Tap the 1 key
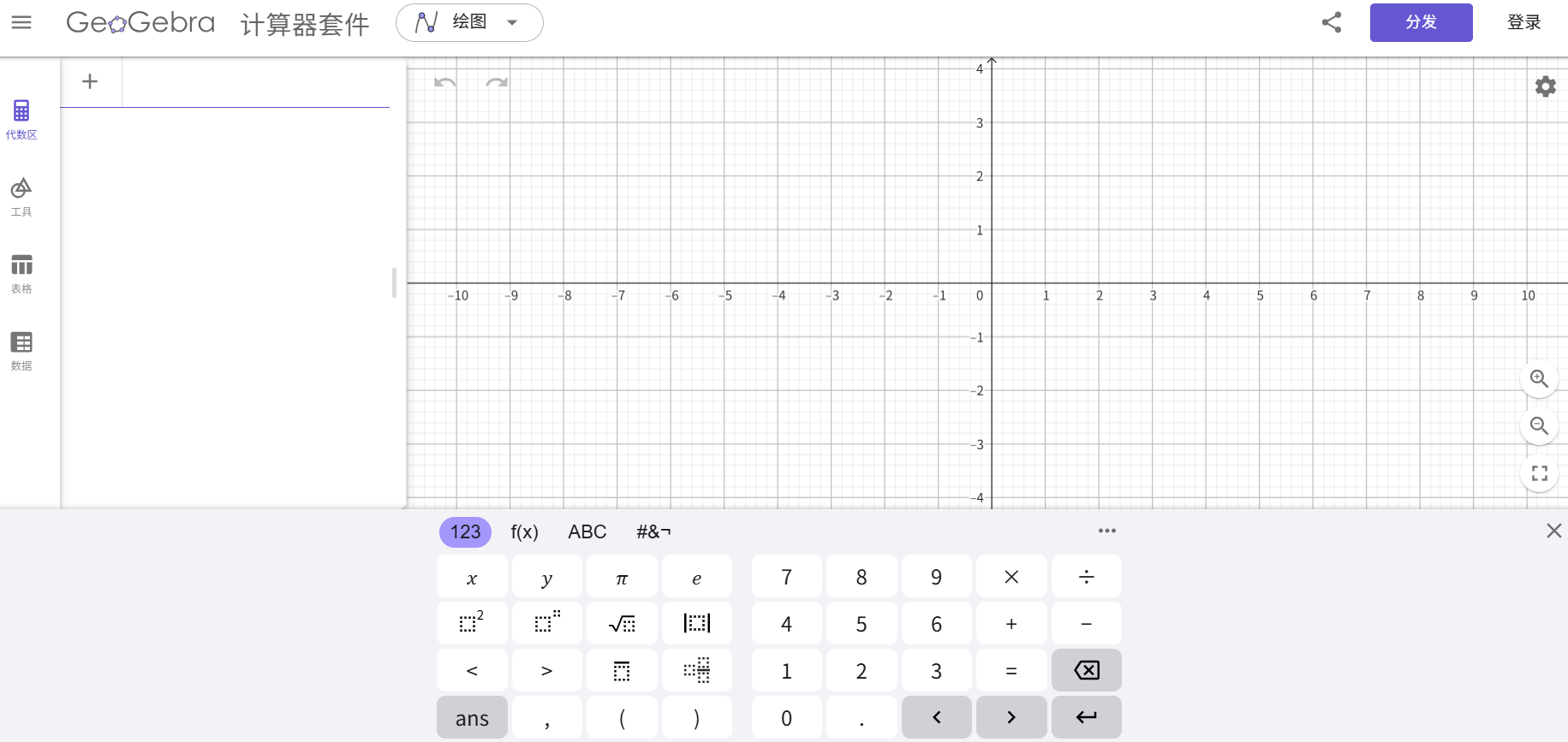 [787, 670]
